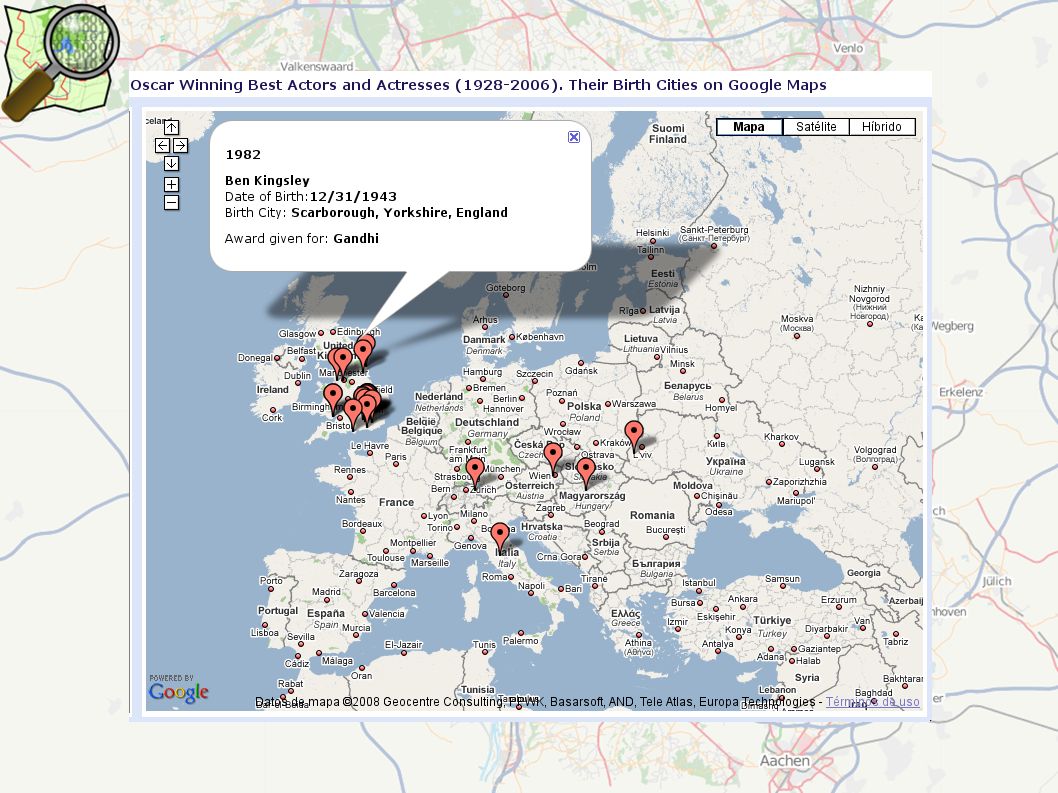Click the Helsinki label on the map
The height and width of the screenshot is (793, 1058).
click(x=652, y=233)
